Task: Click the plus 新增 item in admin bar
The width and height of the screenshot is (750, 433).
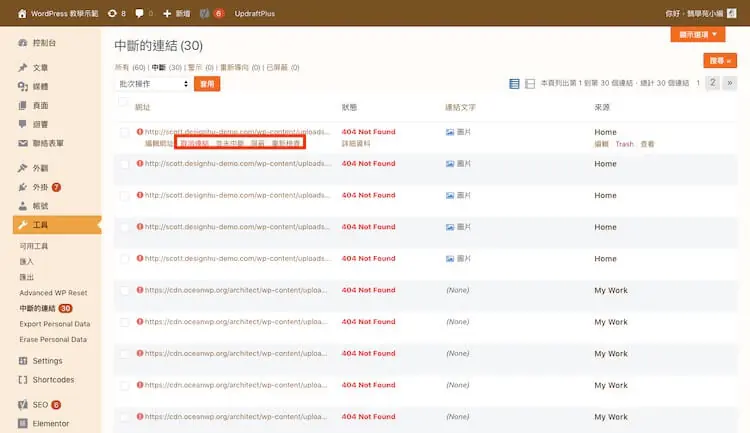Action: [176, 13]
